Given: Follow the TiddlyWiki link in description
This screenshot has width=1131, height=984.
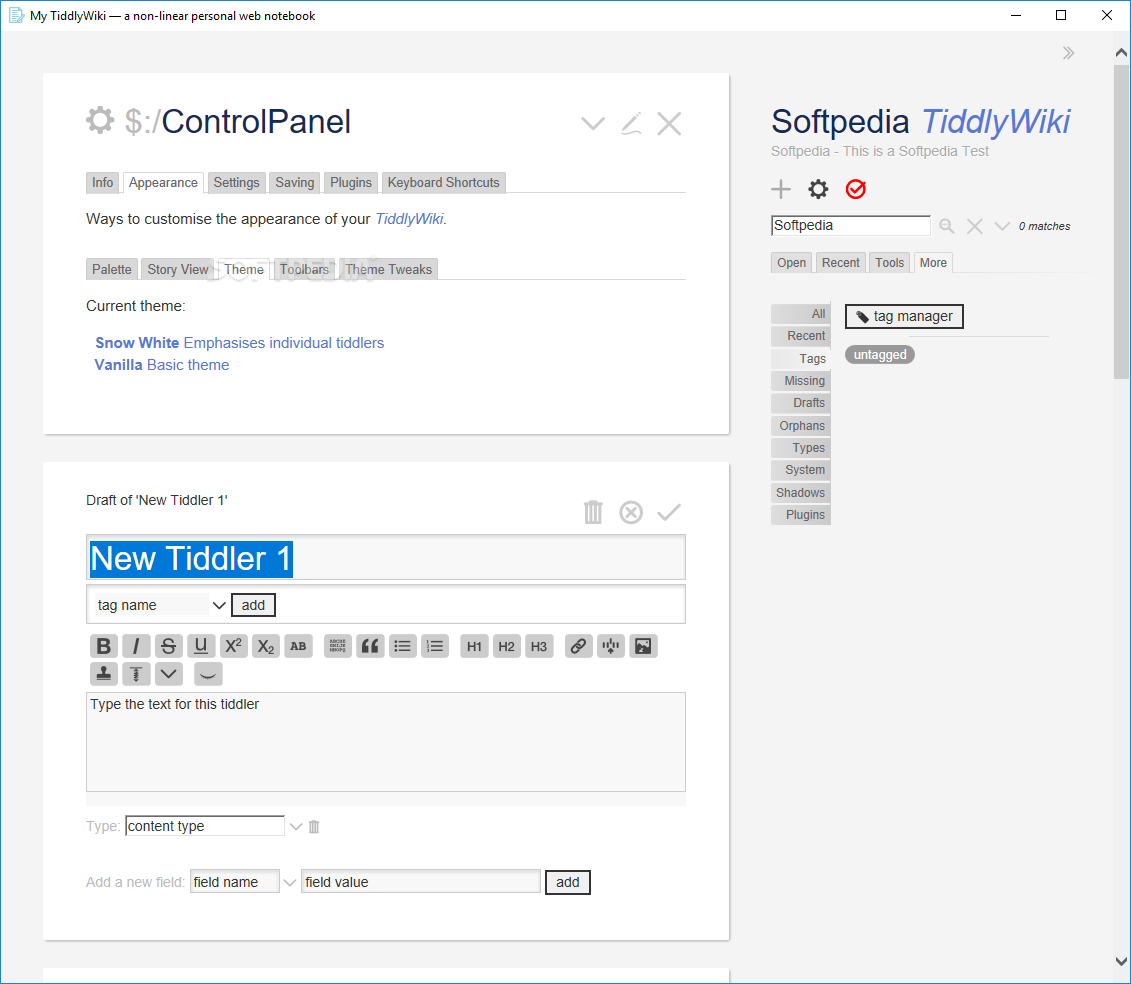Looking at the screenshot, I should click(x=410, y=219).
